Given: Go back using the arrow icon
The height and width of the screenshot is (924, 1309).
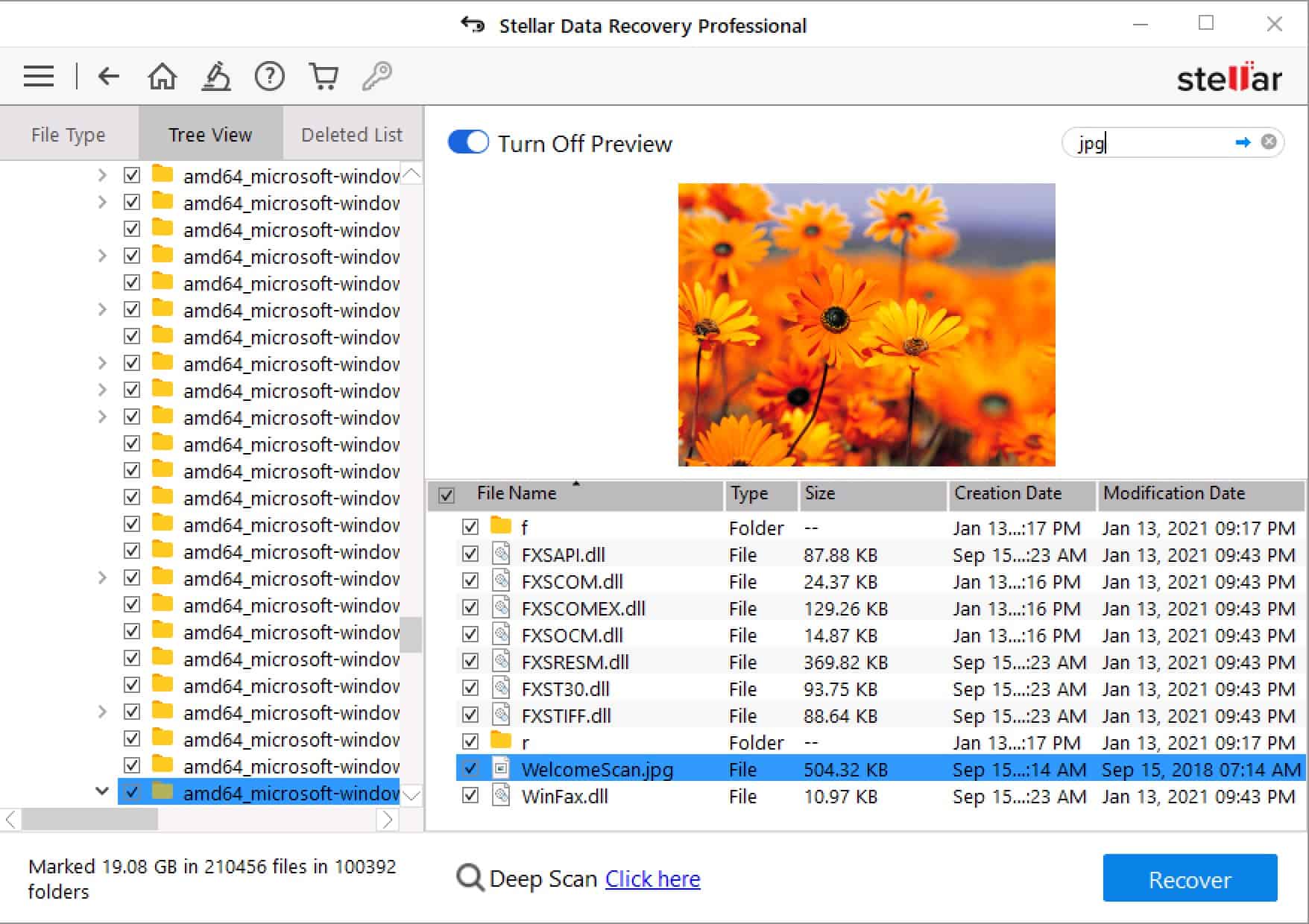Looking at the screenshot, I should pyautogui.click(x=109, y=76).
